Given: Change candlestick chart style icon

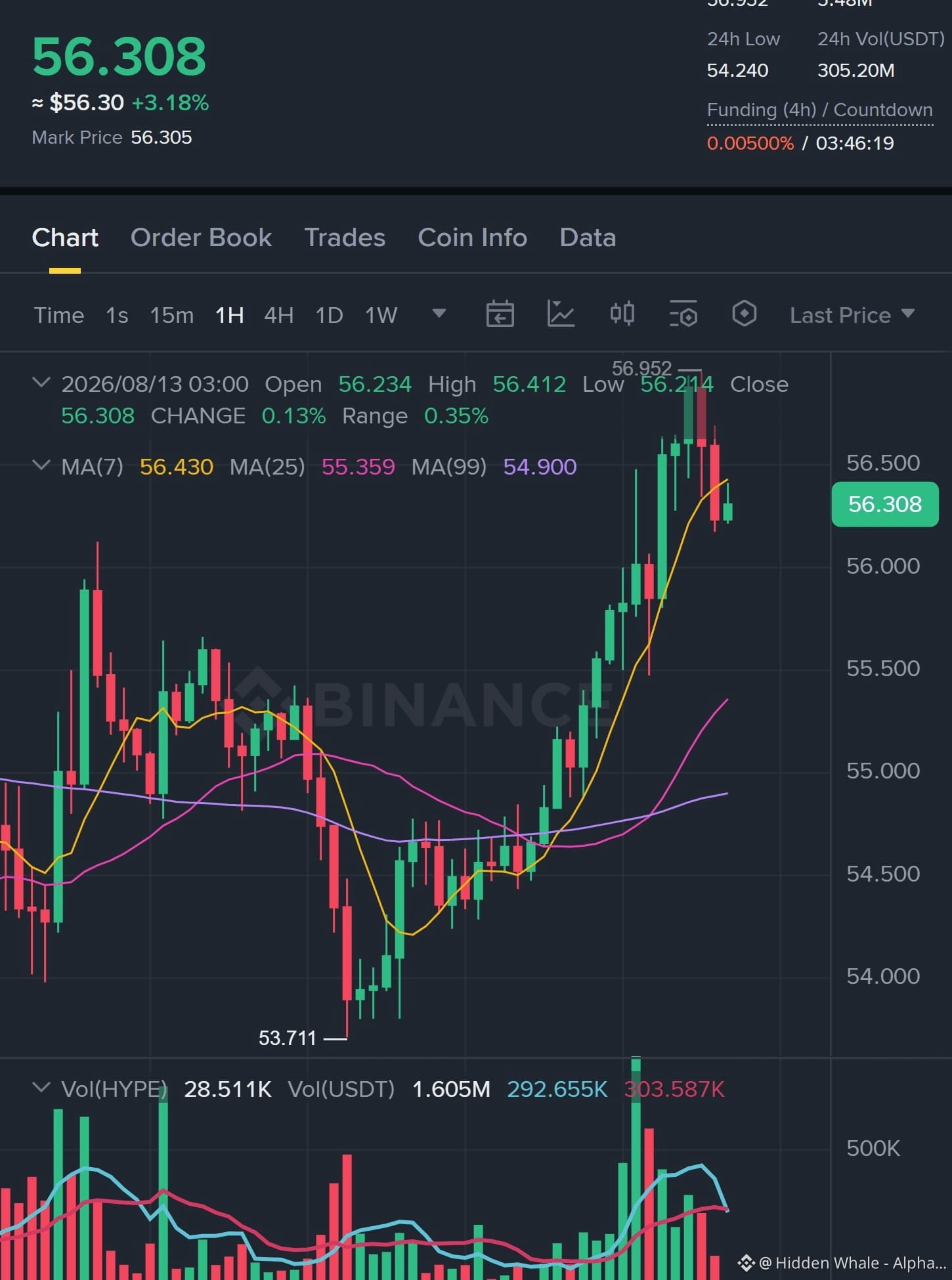Looking at the screenshot, I should tap(622, 314).
